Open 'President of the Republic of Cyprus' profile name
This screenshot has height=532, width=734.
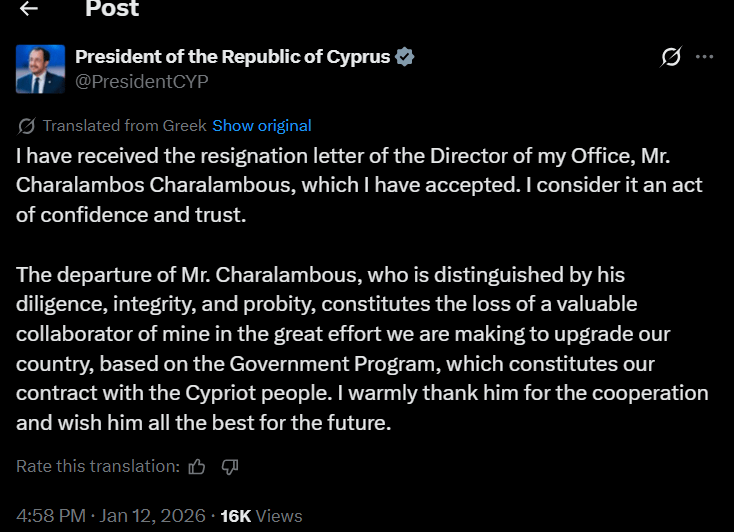tap(232, 57)
